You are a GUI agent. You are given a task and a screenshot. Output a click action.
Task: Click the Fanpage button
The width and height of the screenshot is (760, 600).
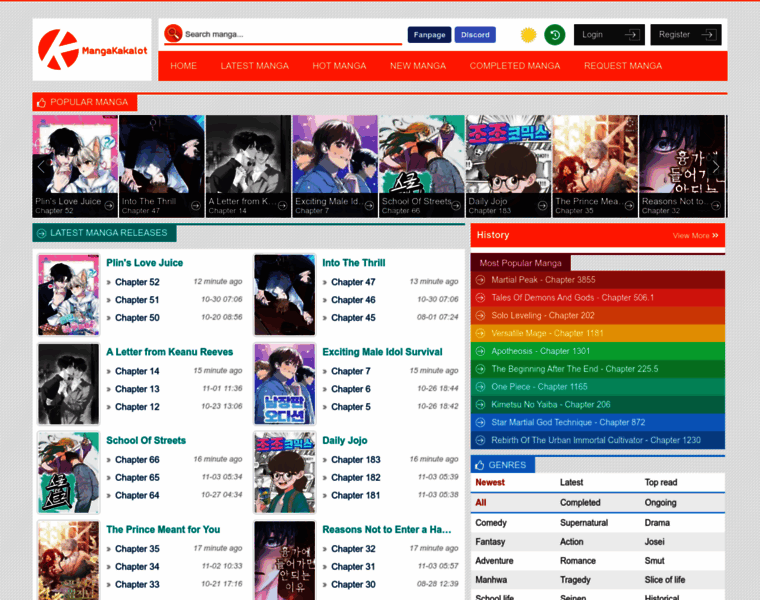(429, 35)
